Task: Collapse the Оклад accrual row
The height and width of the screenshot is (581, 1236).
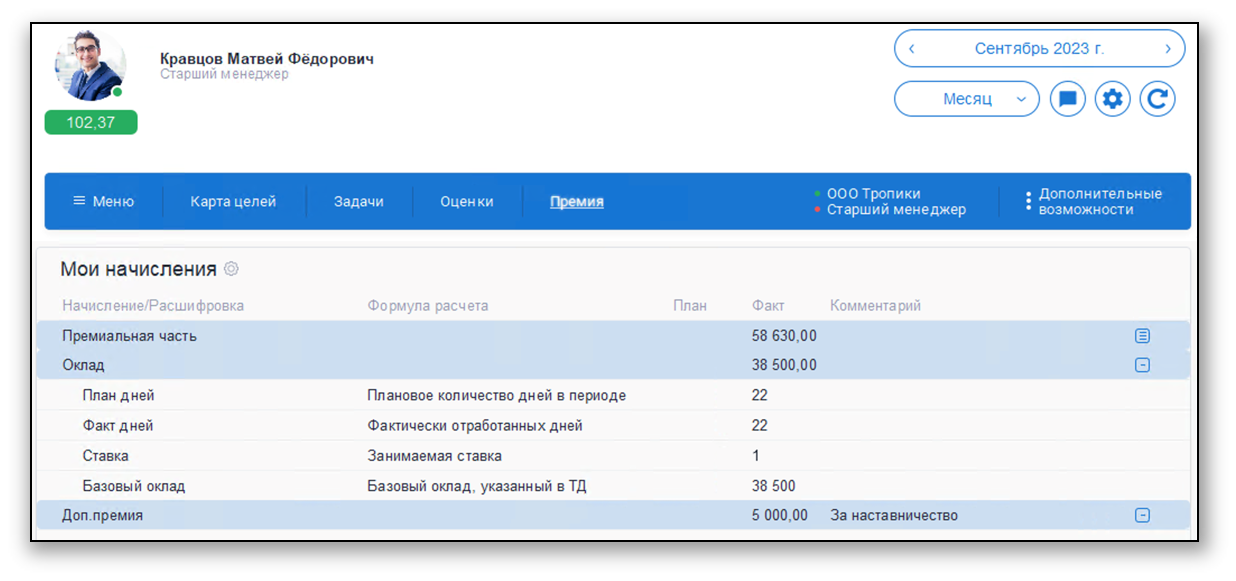Action: click(x=1141, y=365)
